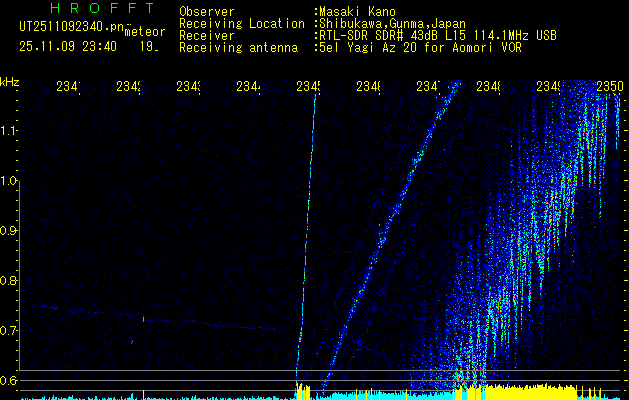Click the 1.0 kHz frequency tick
The height and width of the screenshot is (400, 629).
pos(10,181)
